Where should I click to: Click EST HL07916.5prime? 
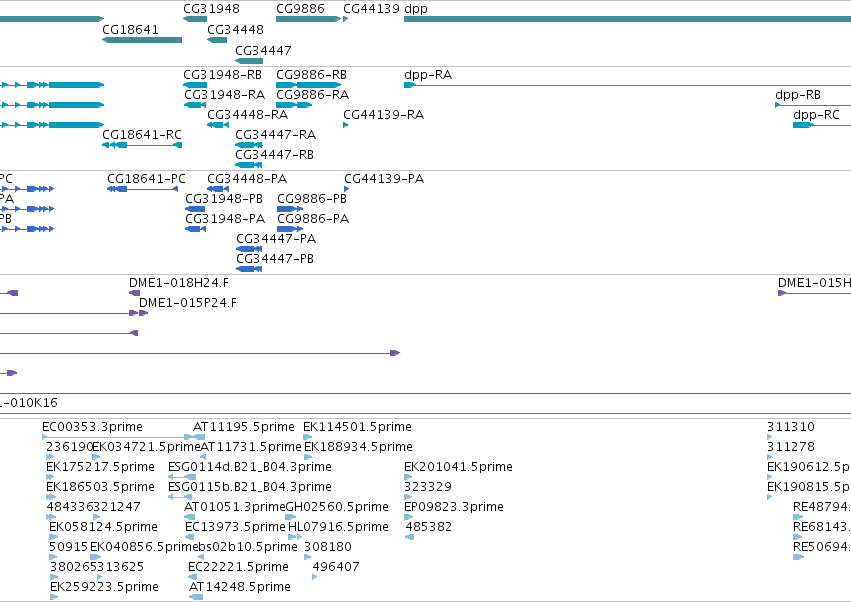pyautogui.click(x=295, y=537)
